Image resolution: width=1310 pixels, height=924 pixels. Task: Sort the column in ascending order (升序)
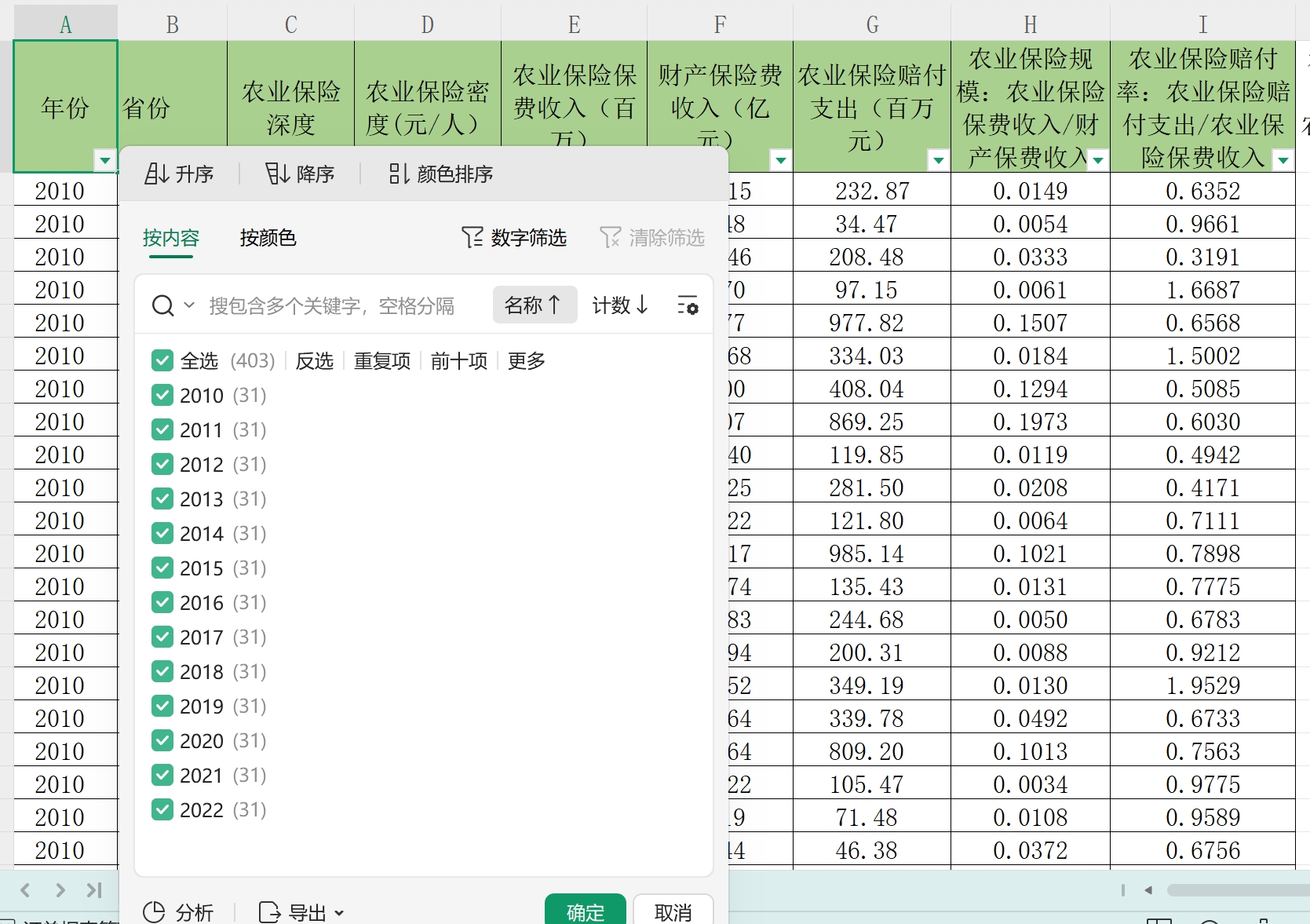click(179, 173)
